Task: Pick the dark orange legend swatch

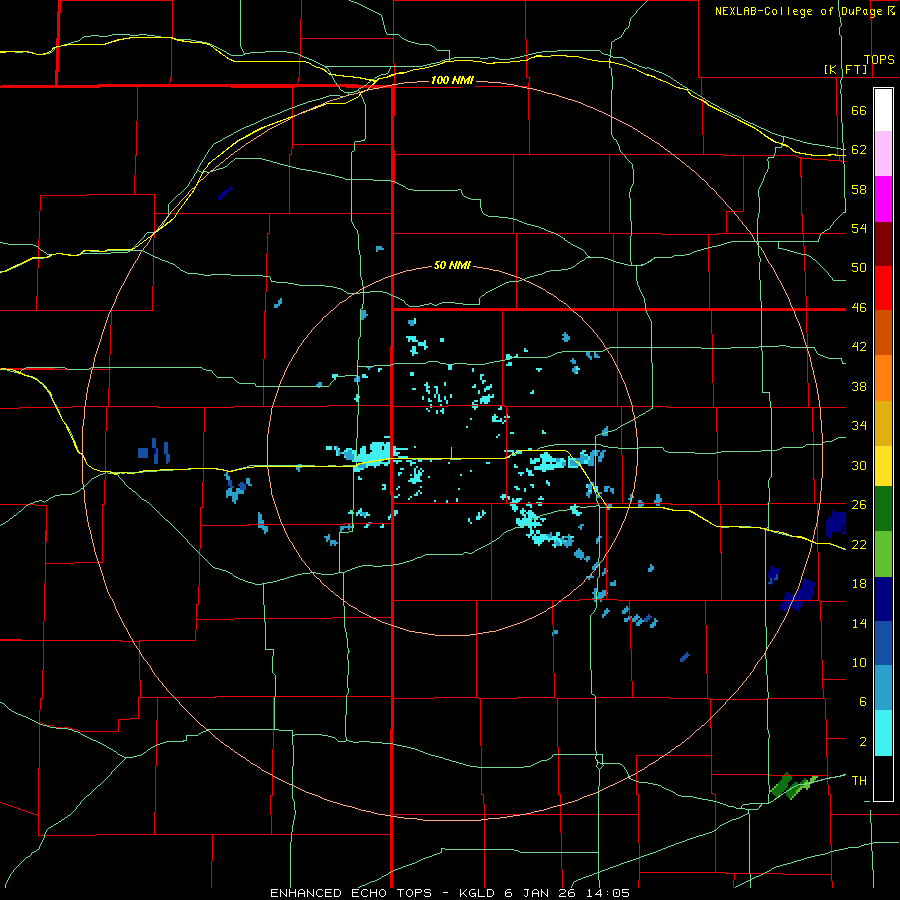Action: [883, 333]
